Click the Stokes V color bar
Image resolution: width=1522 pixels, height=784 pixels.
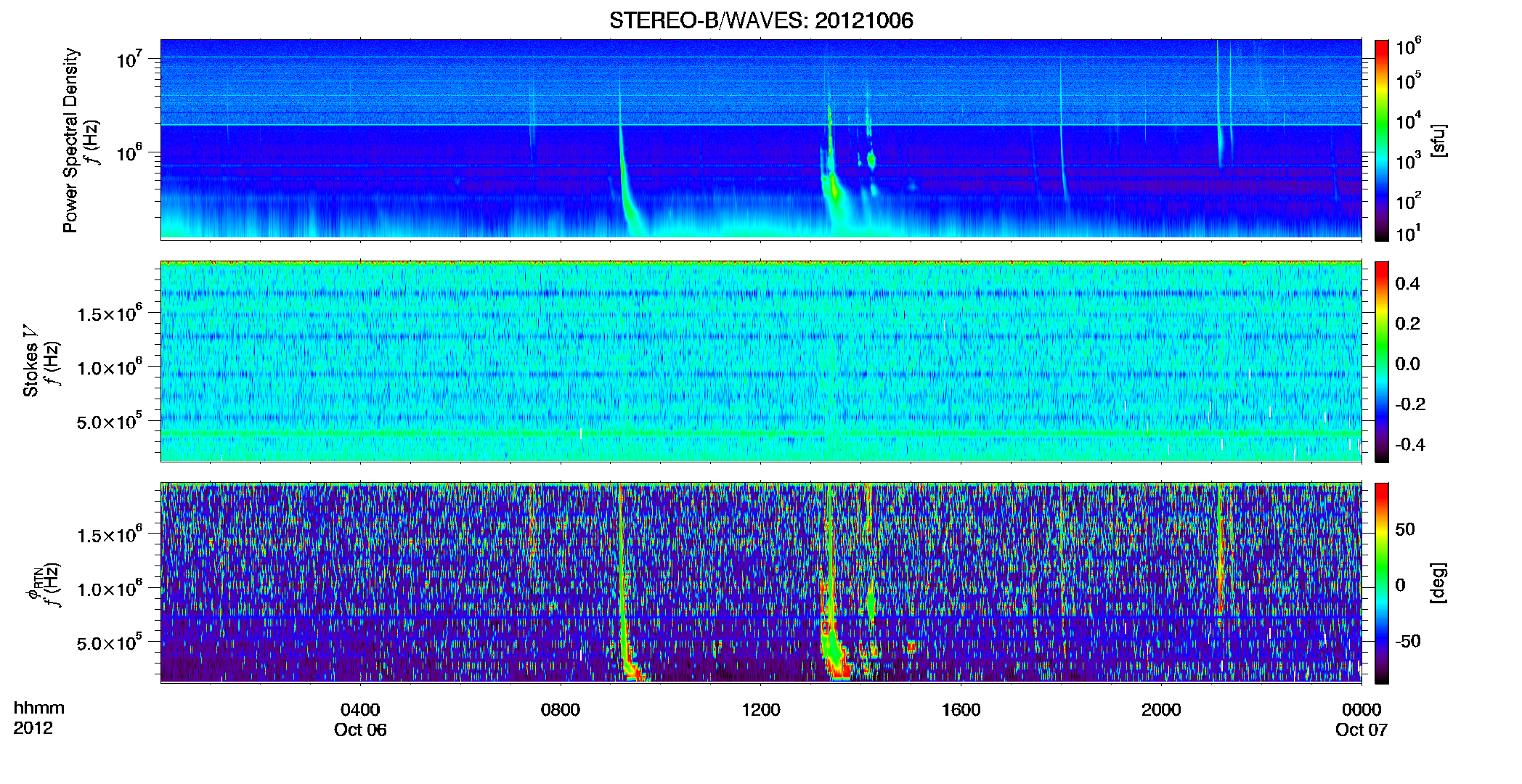coord(1382,362)
